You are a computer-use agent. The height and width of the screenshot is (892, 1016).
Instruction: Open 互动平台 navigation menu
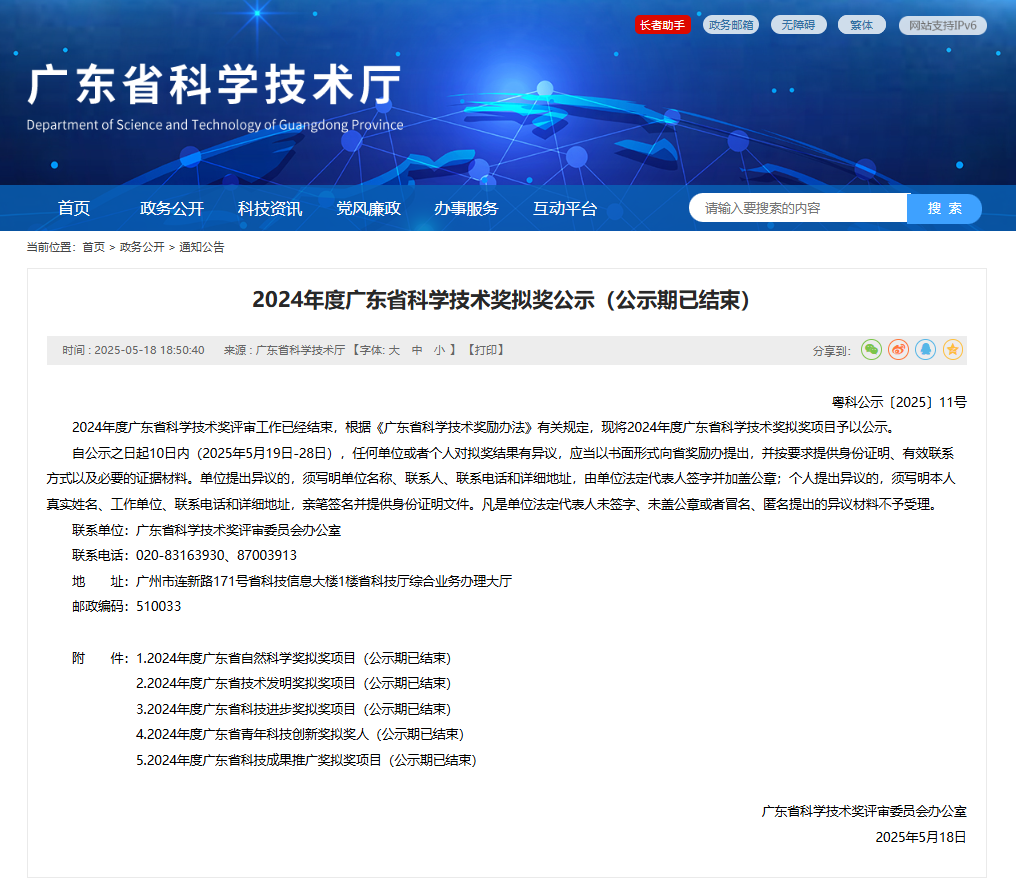click(564, 208)
